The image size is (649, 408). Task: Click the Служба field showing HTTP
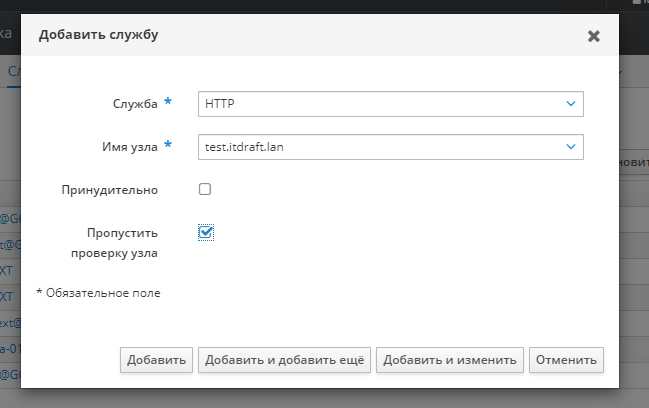(380, 103)
